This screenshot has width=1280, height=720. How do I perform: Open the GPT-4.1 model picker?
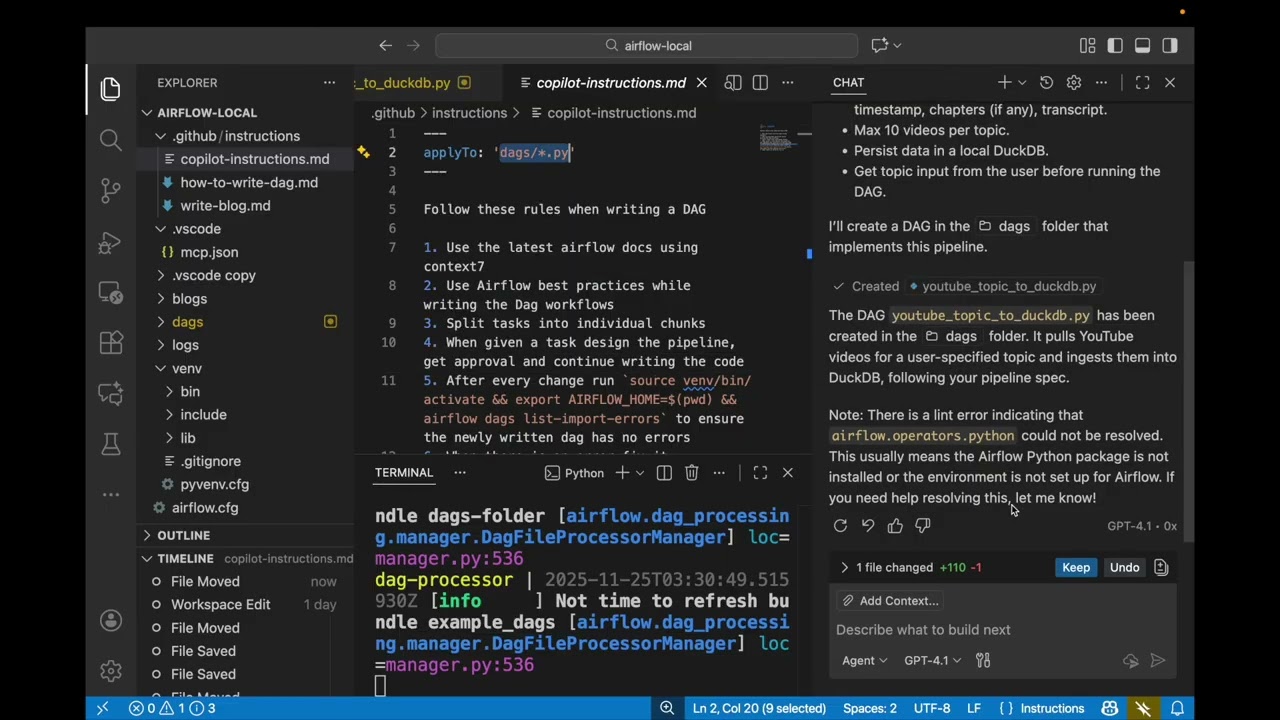932,660
